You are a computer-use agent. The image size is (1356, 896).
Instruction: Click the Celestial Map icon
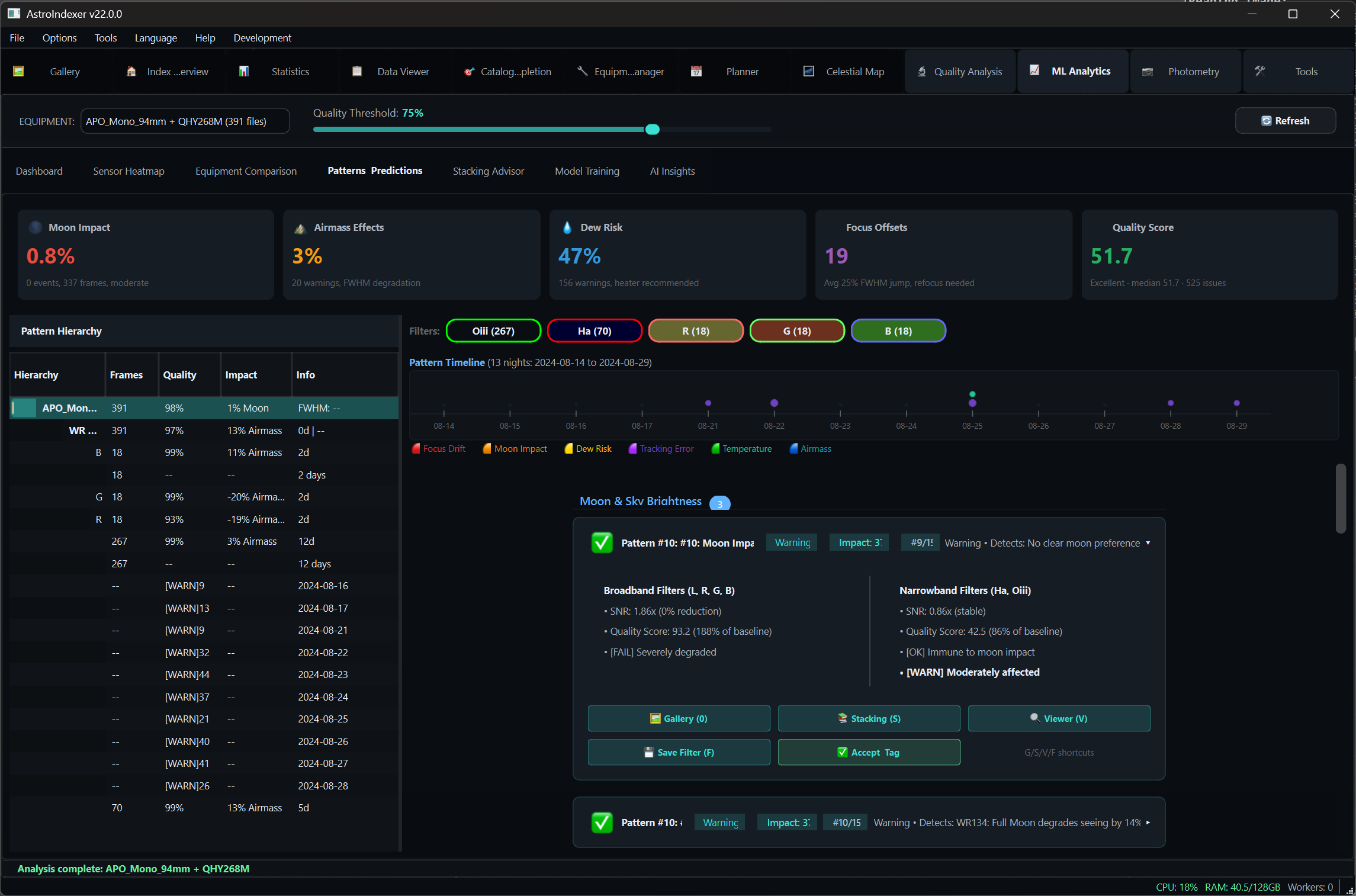(808, 71)
